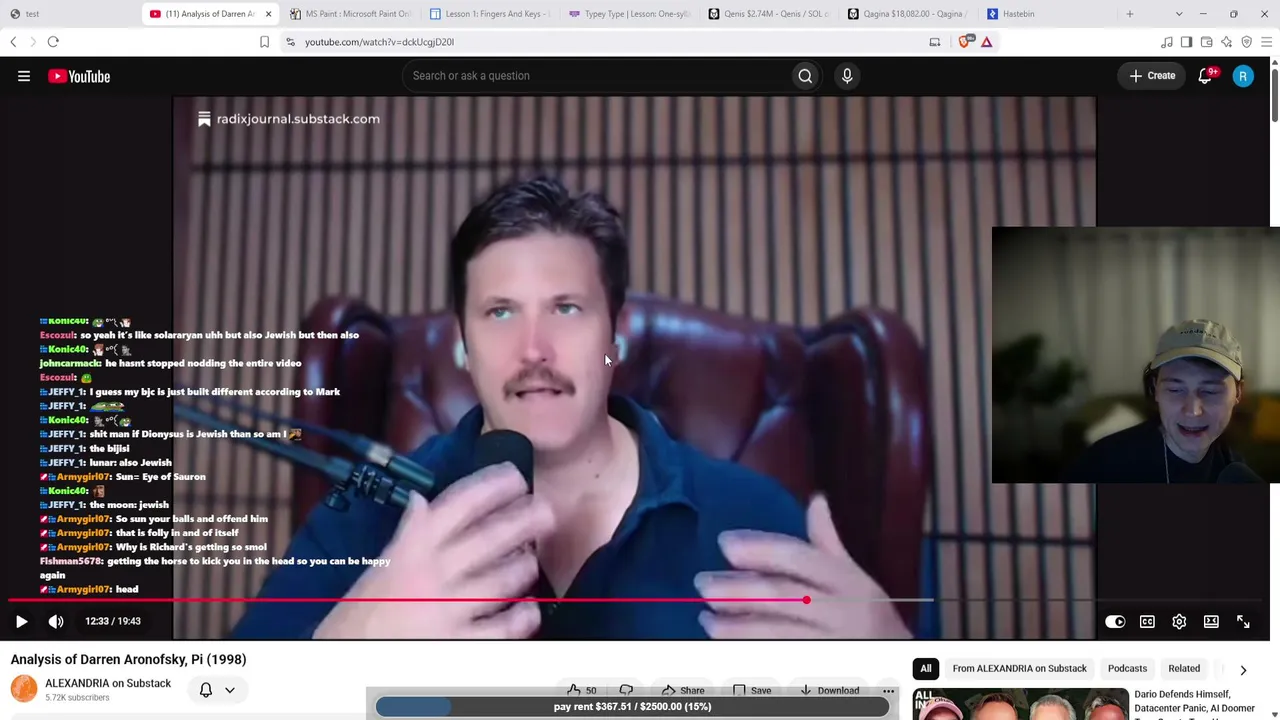The height and width of the screenshot is (720, 1280).
Task: Click the Create button
Action: (1152, 76)
